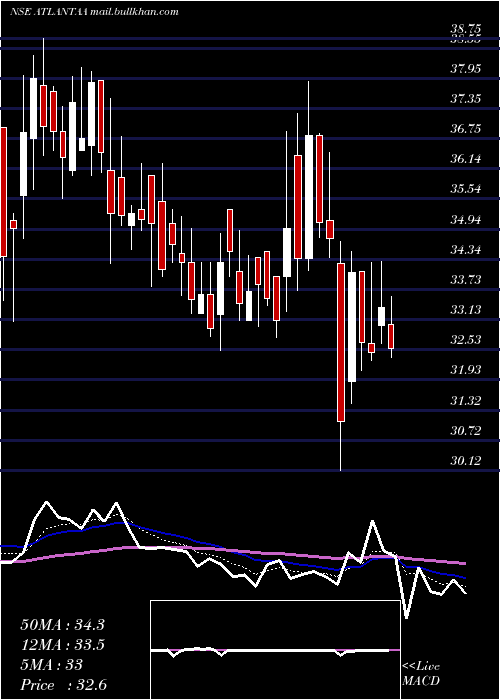Click the 30.12 price axis label
500x700 pixels.
[466, 461]
